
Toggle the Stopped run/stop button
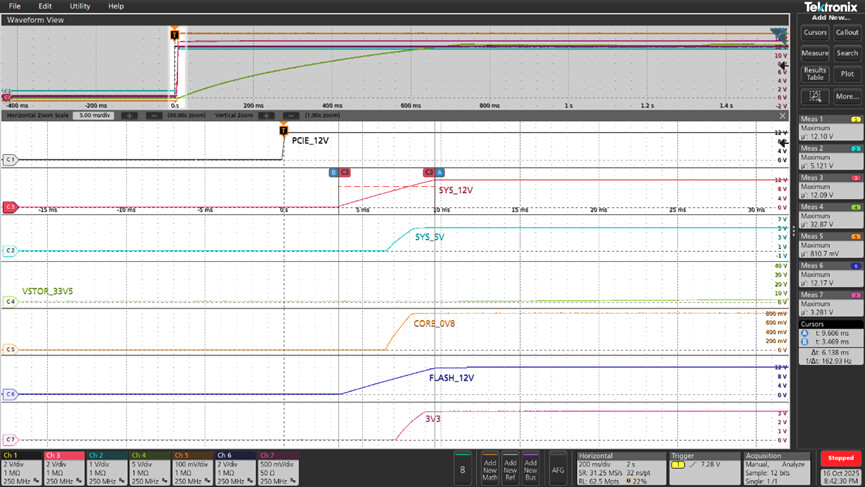coord(842,457)
